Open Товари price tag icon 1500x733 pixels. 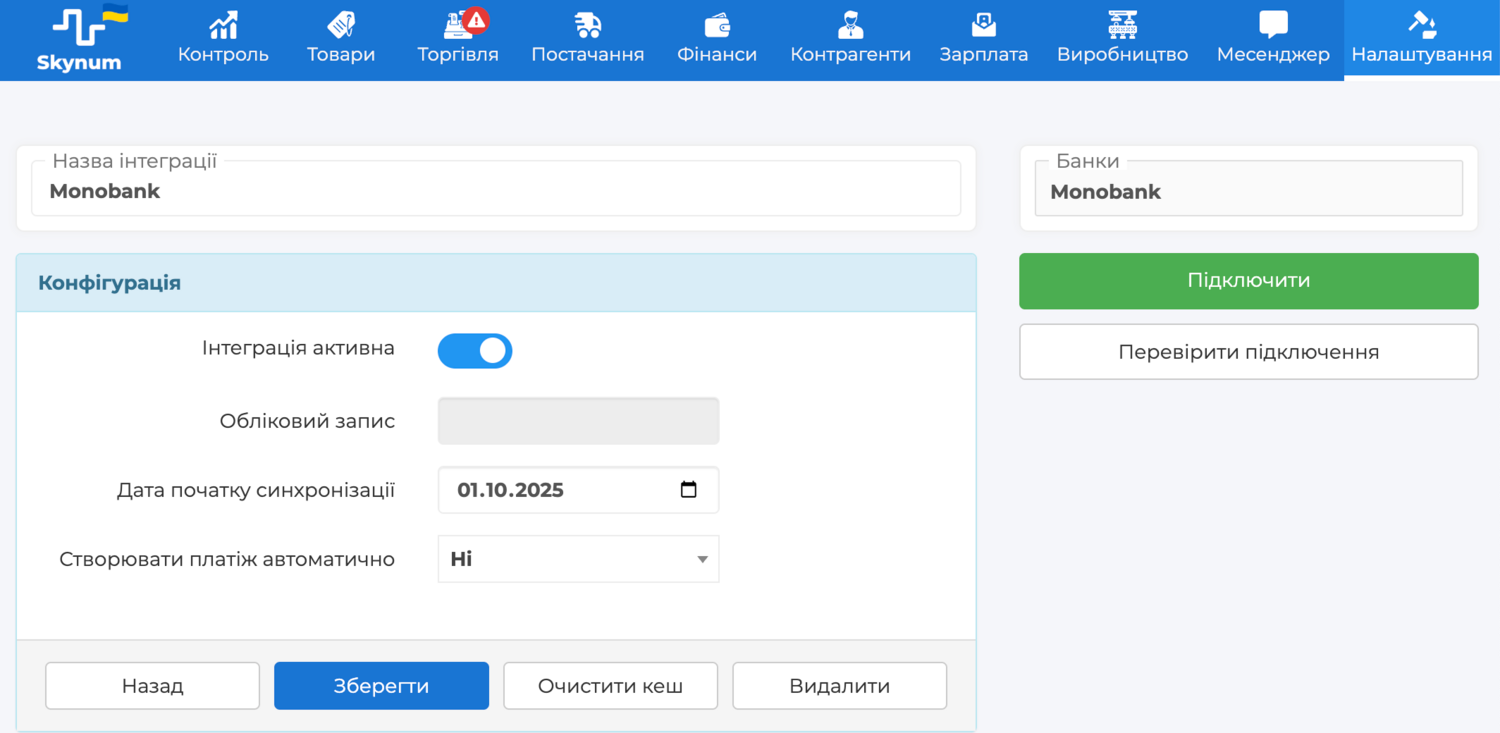pos(341,24)
